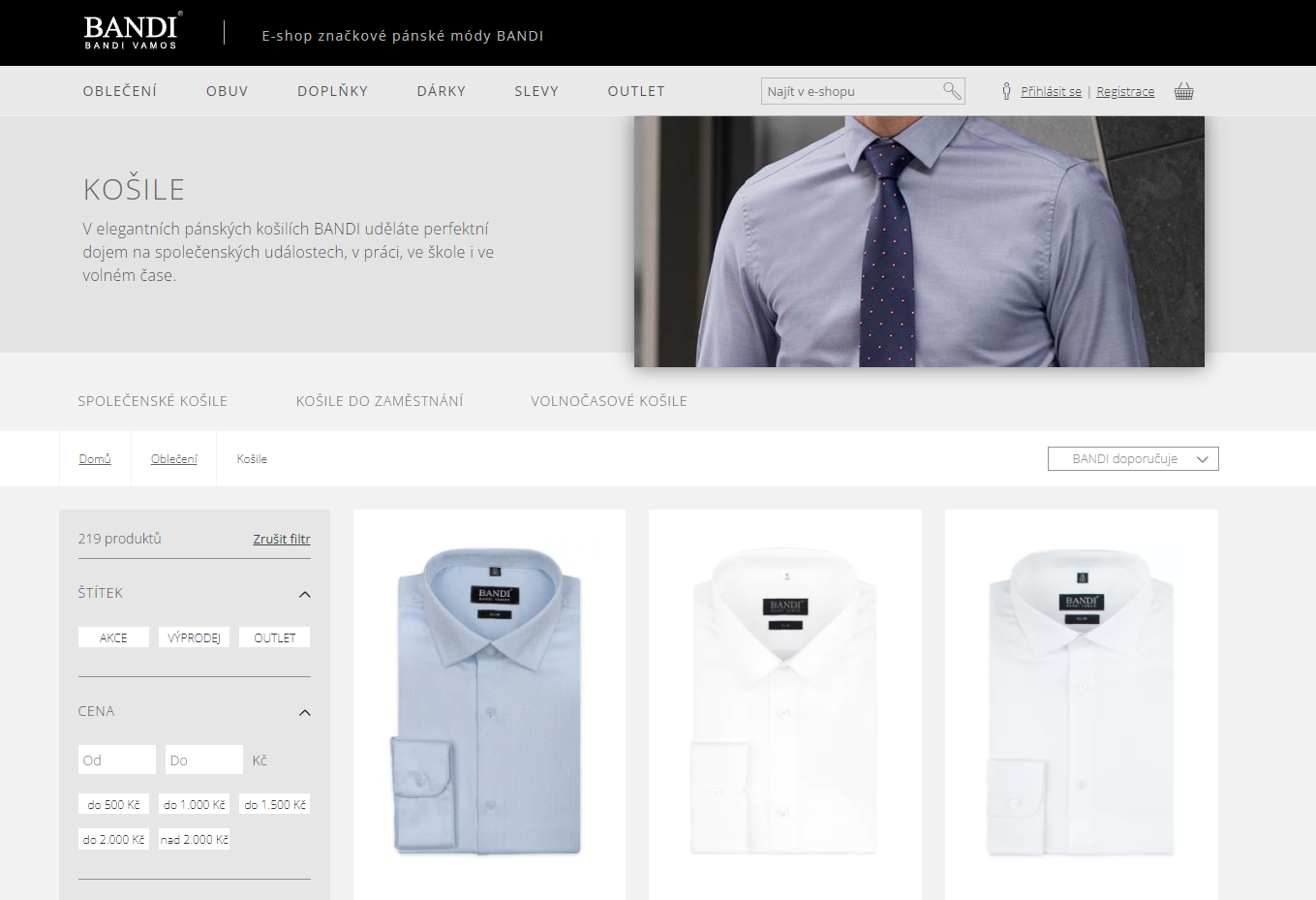
Task: Toggle the AKCE label filter
Action: click(113, 637)
